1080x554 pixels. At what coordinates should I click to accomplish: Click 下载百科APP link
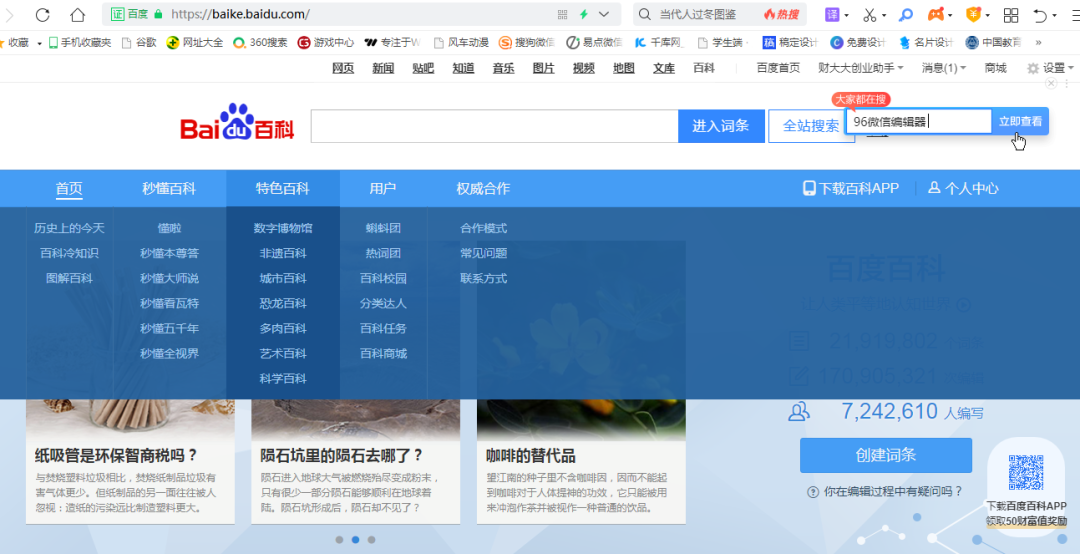[x=851, y=188]
